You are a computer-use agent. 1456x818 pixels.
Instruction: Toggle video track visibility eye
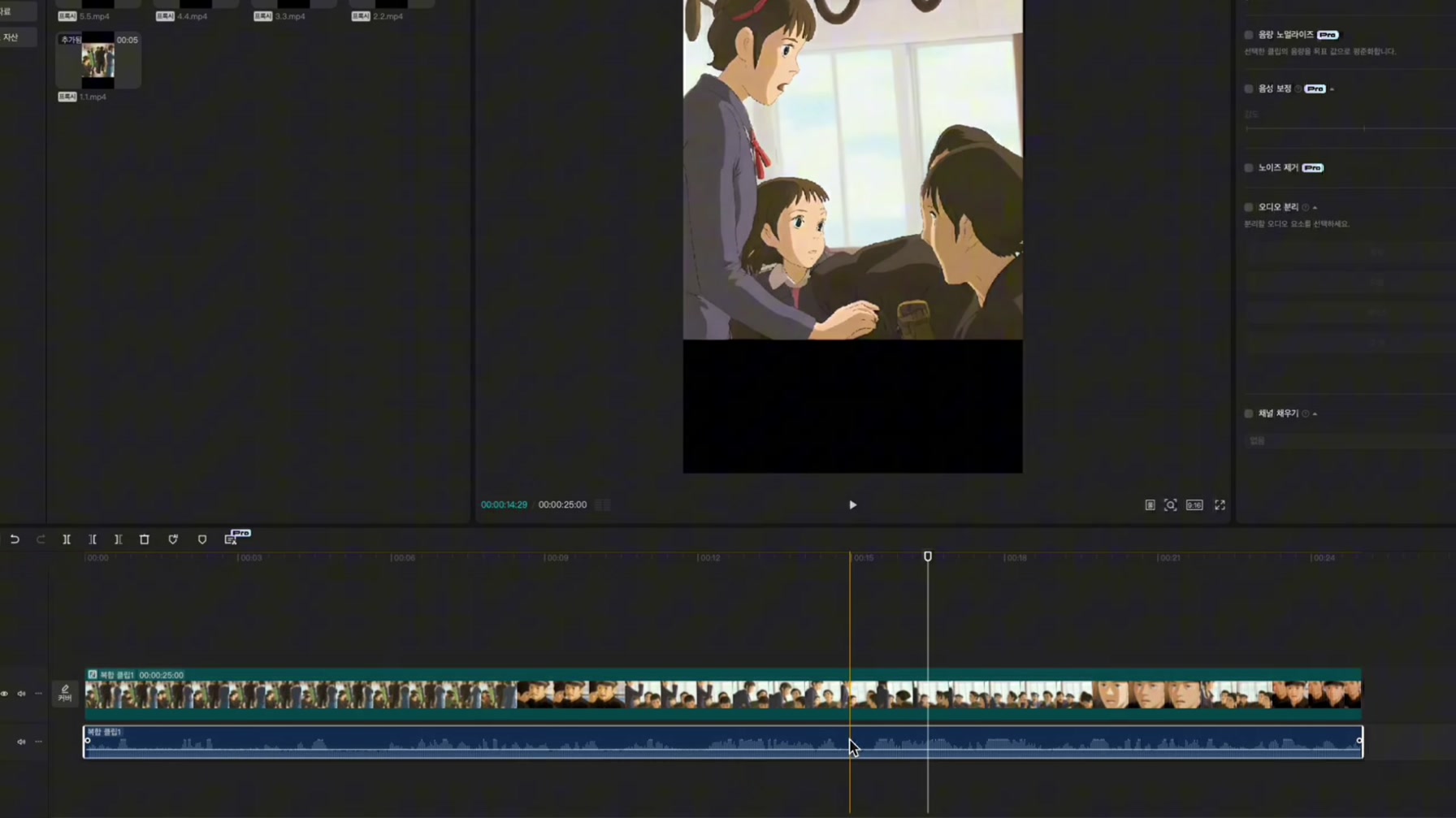[x=4, y=694]
